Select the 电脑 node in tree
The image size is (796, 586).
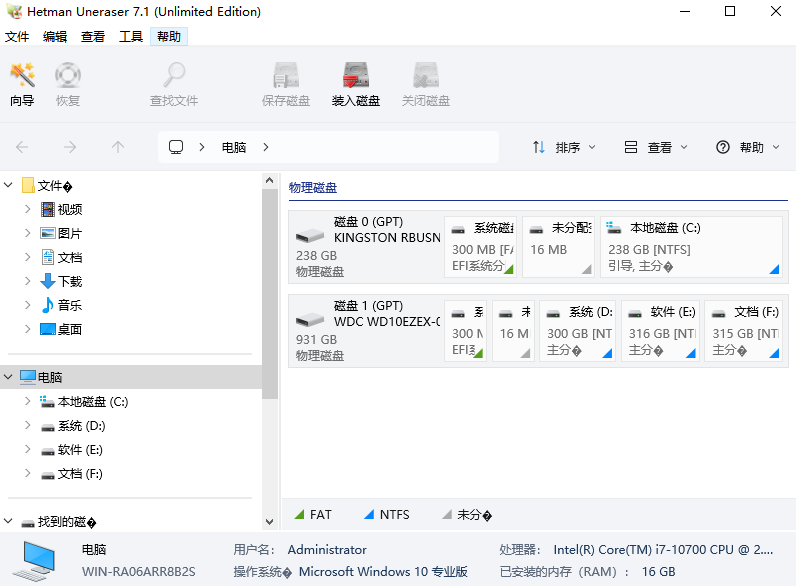(131, 377)
